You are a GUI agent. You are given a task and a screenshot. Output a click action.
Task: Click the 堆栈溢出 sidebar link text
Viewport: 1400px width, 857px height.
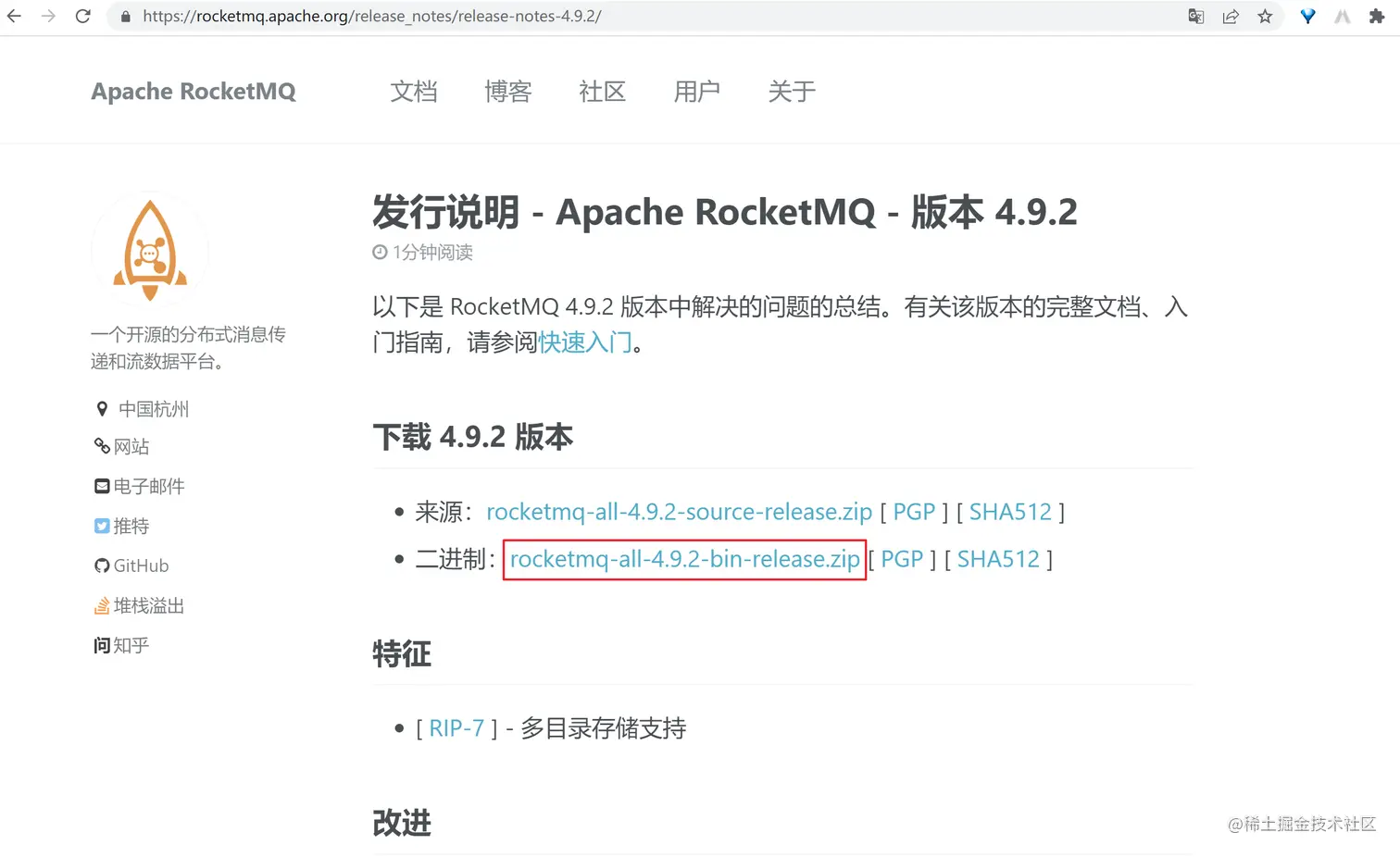149,605
